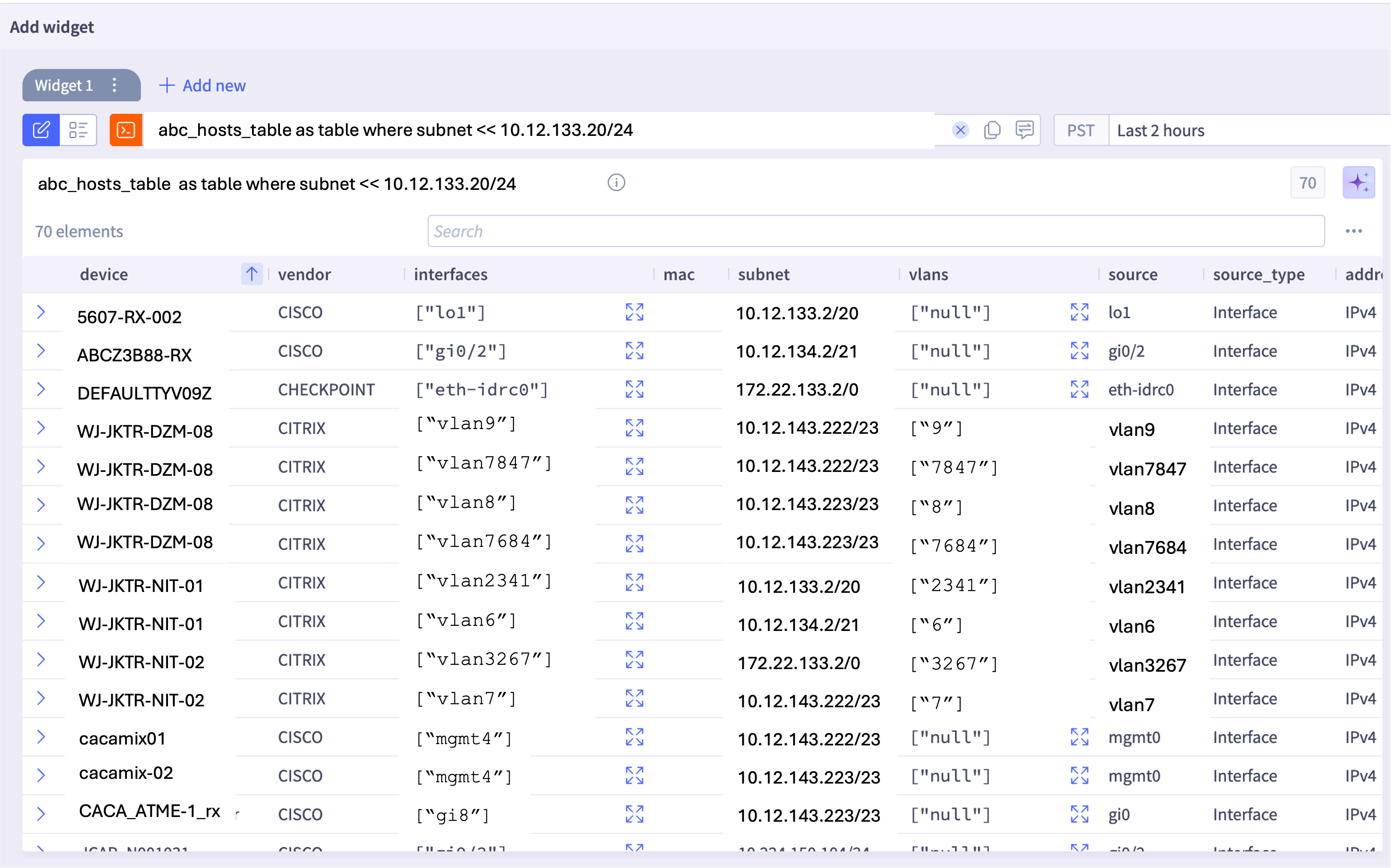Copy the query with the copy icon
Image resolution: width=1391 pixels, height=868 pixels.
point(993,130)
